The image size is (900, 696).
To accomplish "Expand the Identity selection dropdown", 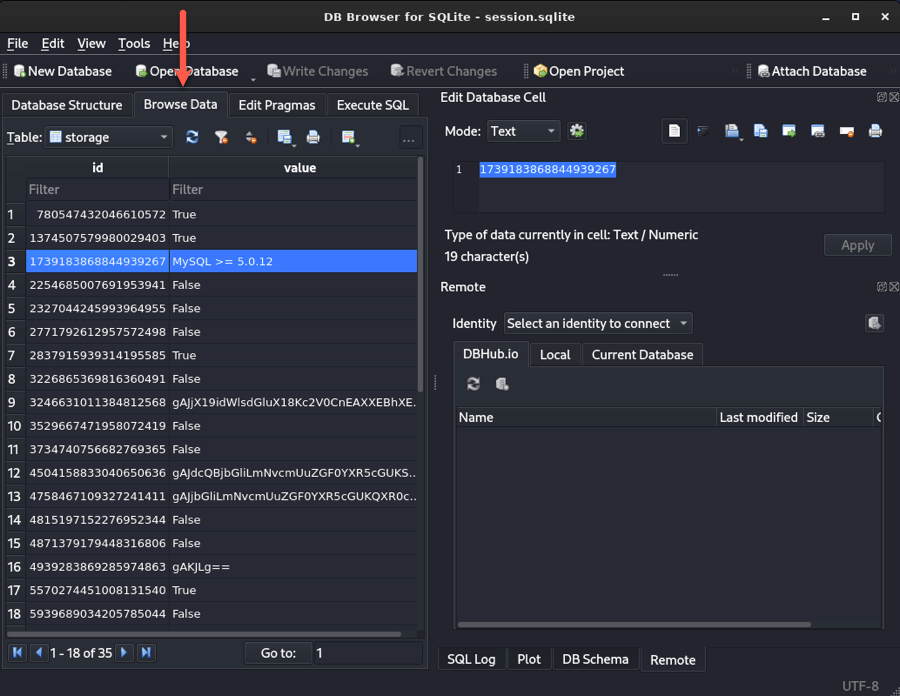I will tap(598, 324).
